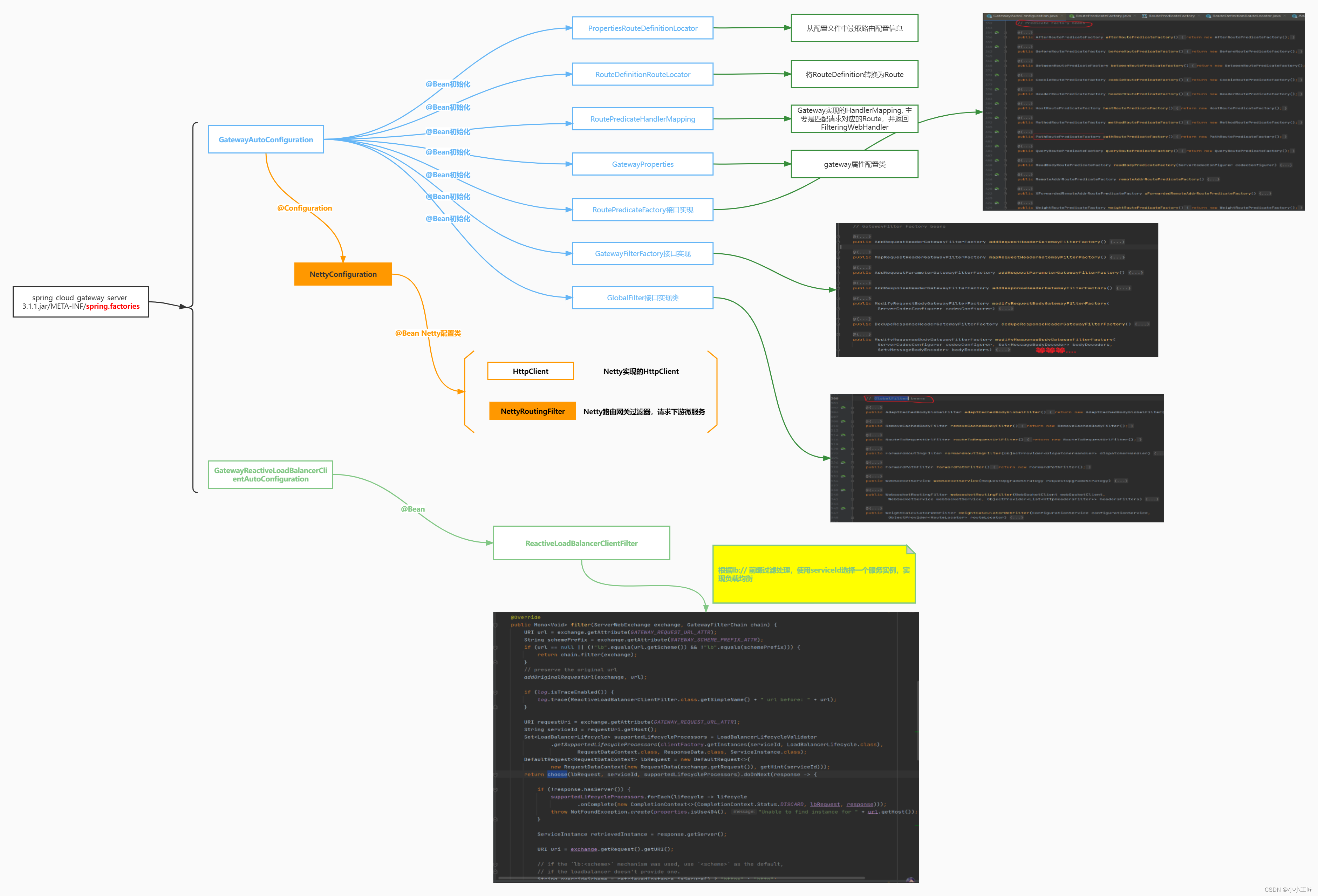Image resolution: width=1318 pixels, height=896 pixels.
Task: Open the GatewayAutoConfiguration.java editor tab
Action: 1025,16
